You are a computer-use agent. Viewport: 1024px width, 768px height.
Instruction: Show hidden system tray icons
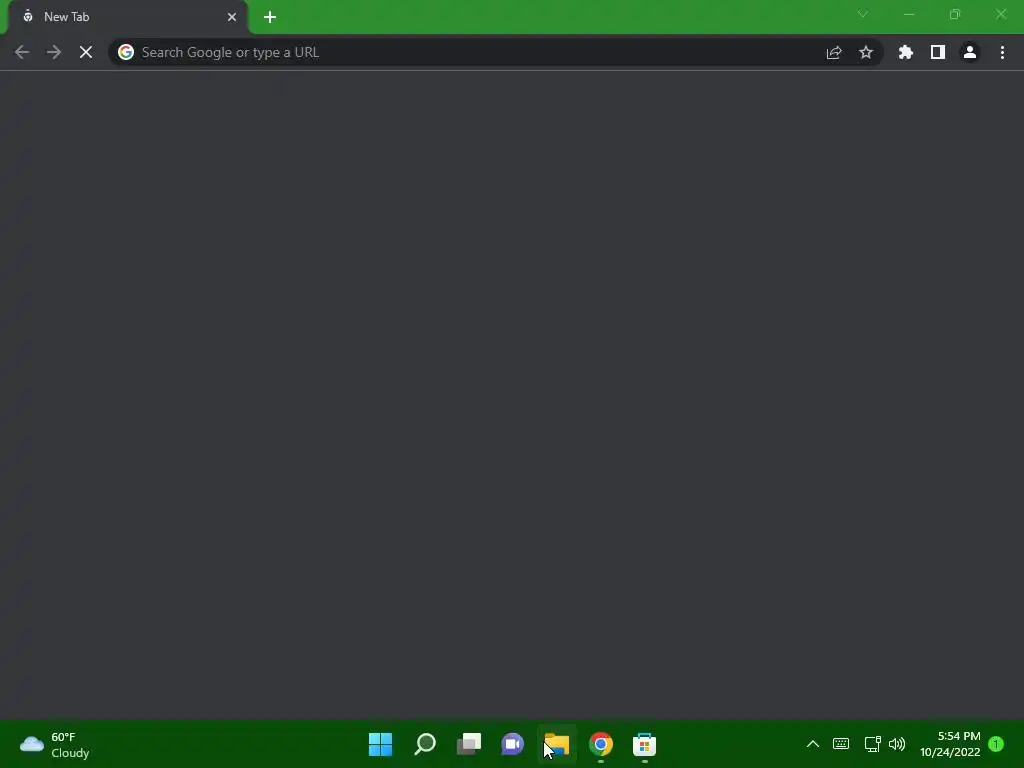(813, 744)
